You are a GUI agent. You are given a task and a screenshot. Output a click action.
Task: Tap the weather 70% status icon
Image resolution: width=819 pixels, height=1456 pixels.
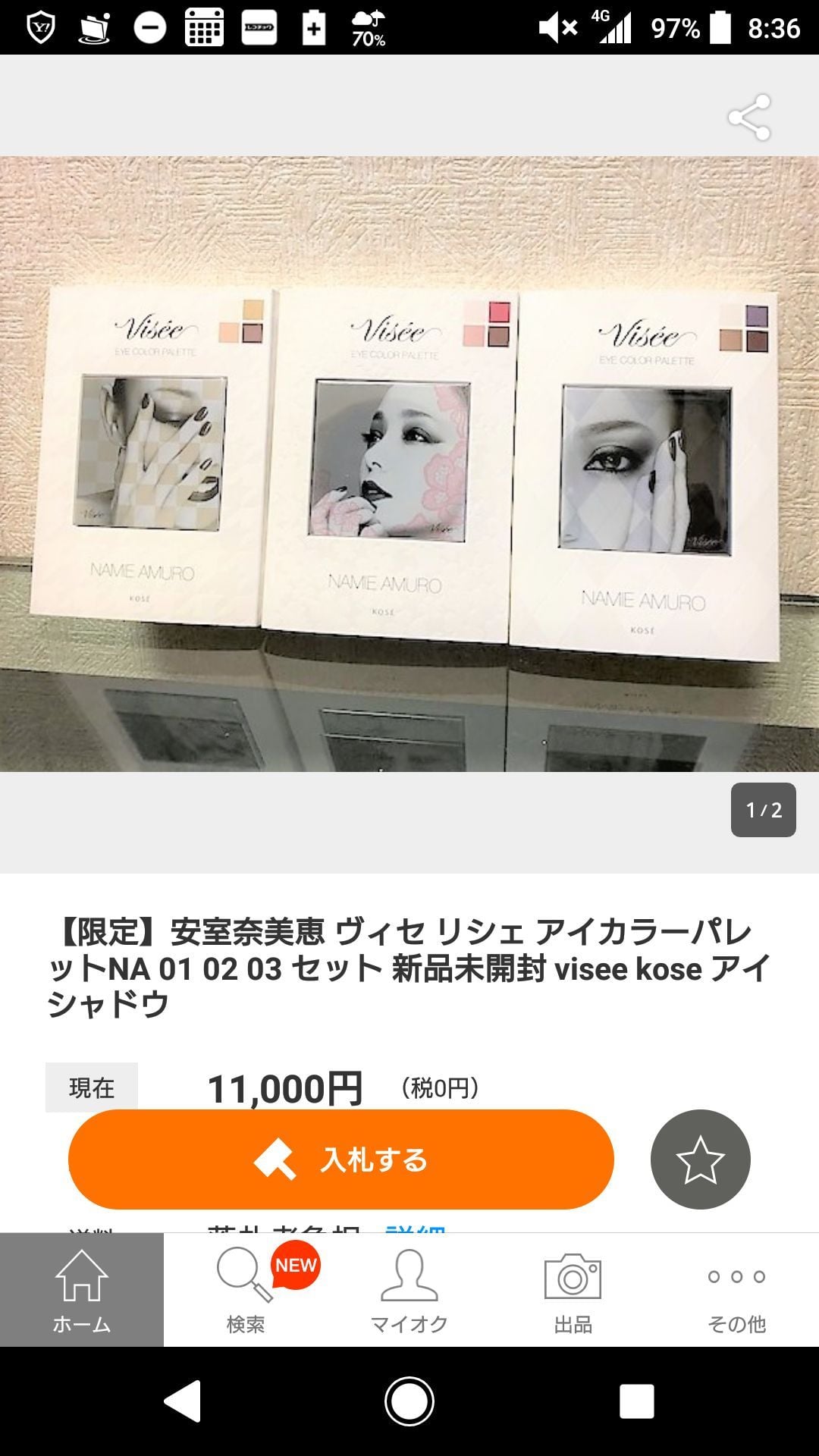coord(369,28)
